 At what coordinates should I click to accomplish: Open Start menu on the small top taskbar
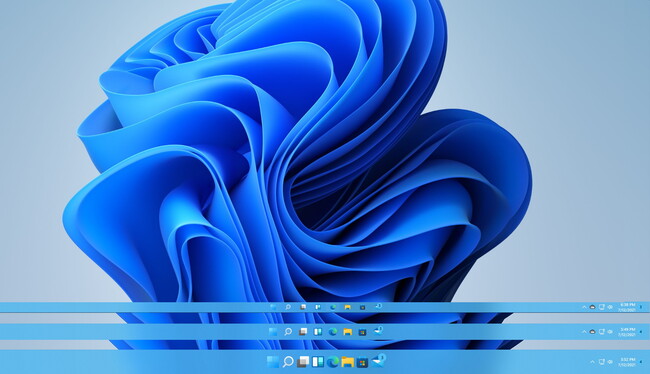pos(273,307)
